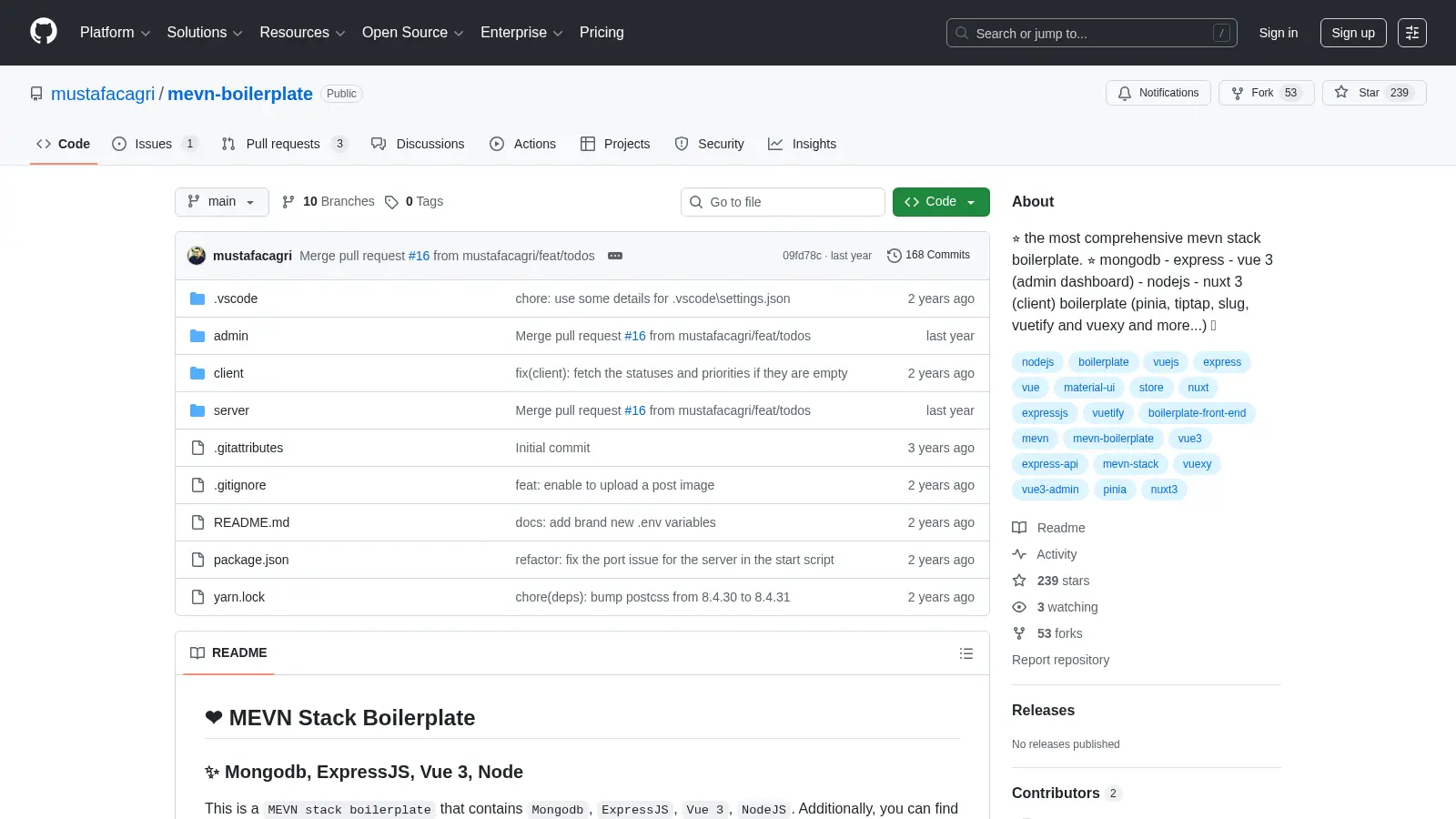This screenshot has height=819, width=1456.
Task: Click the branch icon beside 10 Branches
Action: pyautogui.click(x=288, y=202)
